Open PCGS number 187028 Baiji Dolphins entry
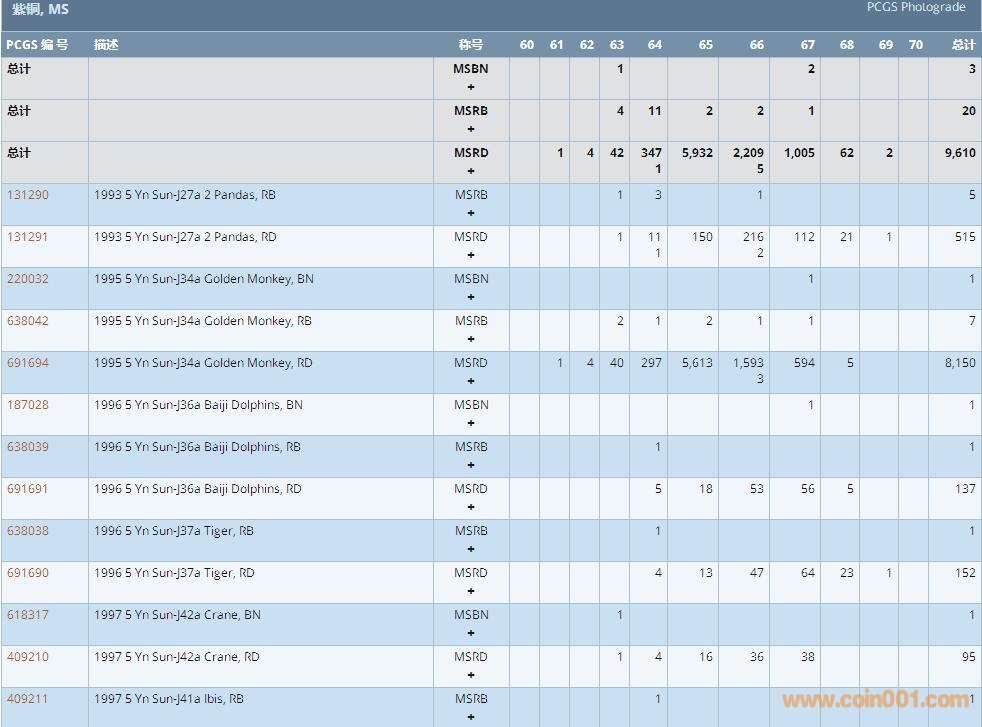Image resolution: width=982 pixels, height=727 pixels. point(28,405)
